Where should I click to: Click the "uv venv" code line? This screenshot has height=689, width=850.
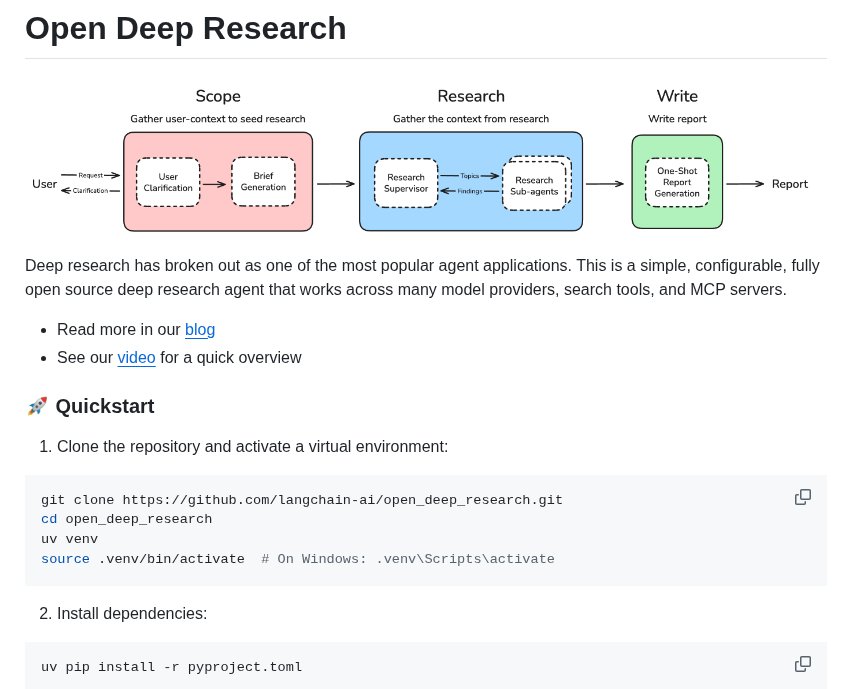[x=69, y=539]
